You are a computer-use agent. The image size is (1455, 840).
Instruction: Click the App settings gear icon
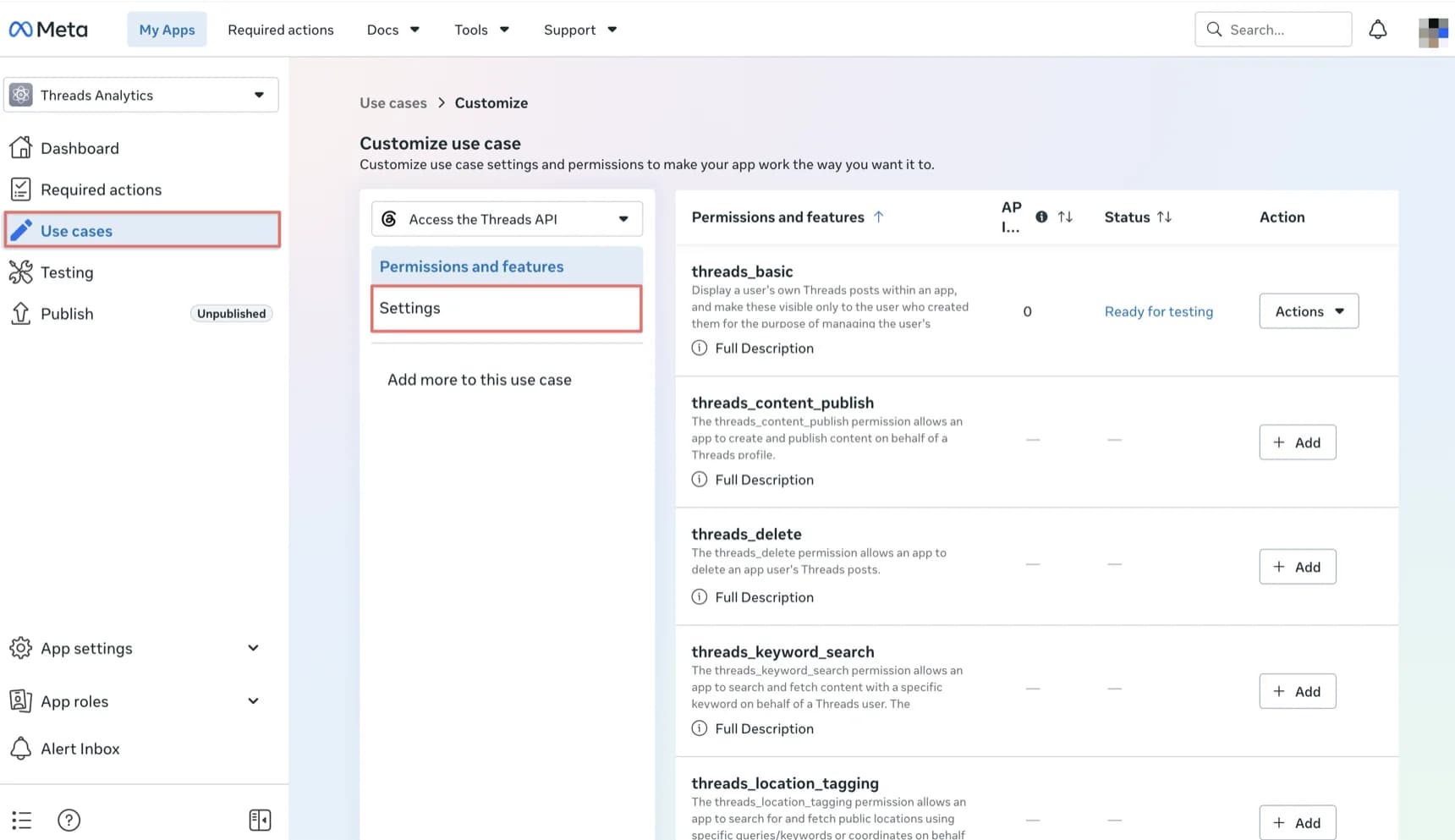coord(21,648)
